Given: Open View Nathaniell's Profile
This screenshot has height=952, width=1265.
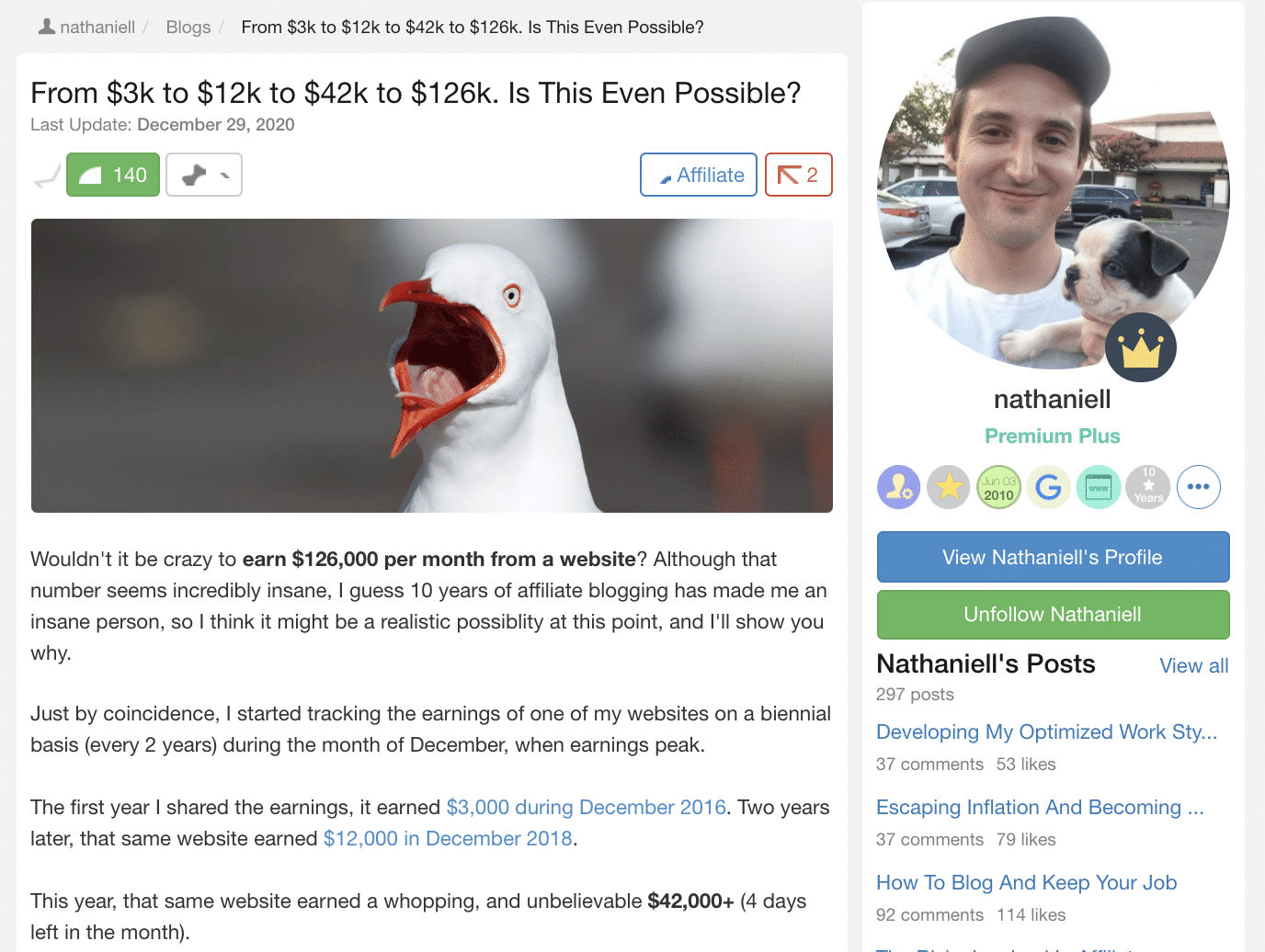Looking at the screenshot, I should point(1053,557).
